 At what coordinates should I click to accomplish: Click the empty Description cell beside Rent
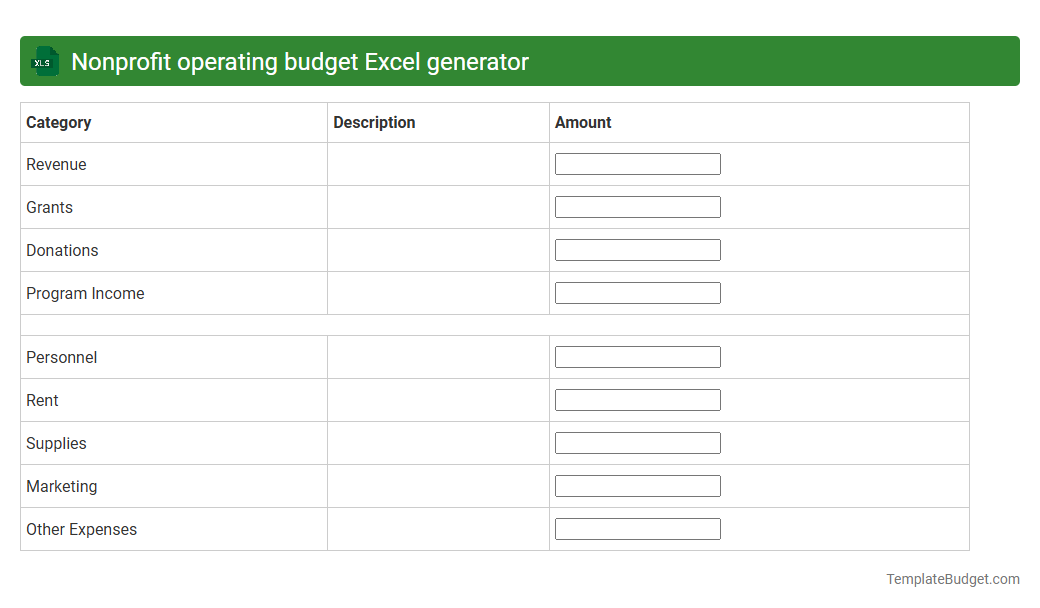(x=437, y=399)
